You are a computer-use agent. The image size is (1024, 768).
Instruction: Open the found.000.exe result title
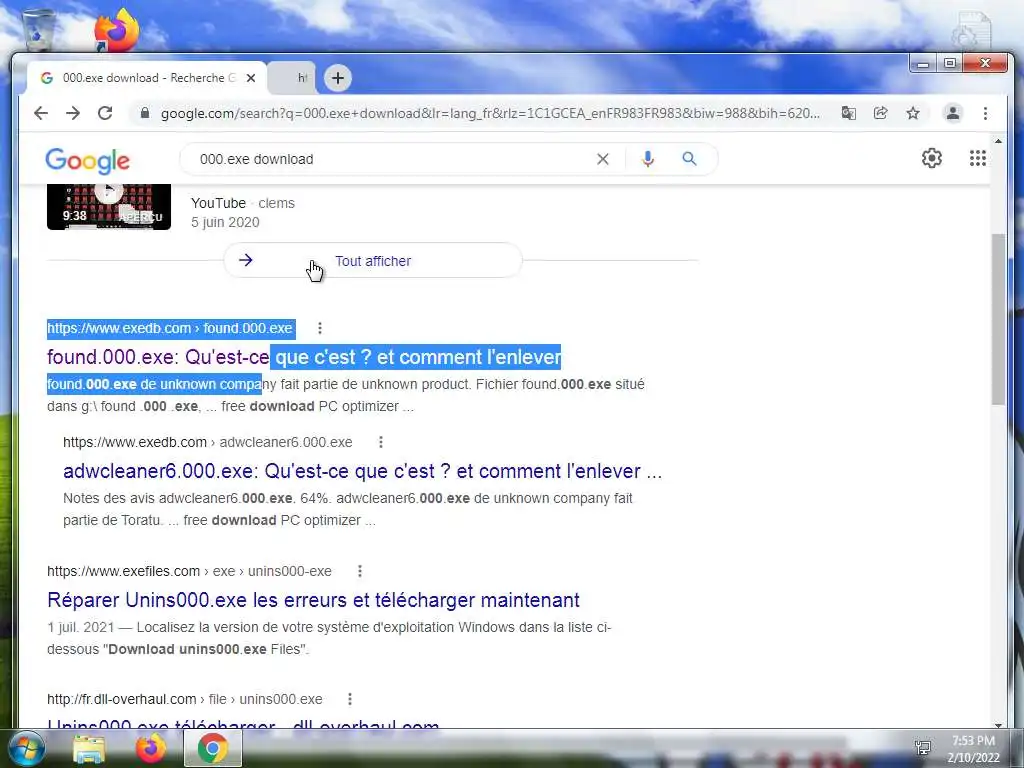(x=304, y=357)
